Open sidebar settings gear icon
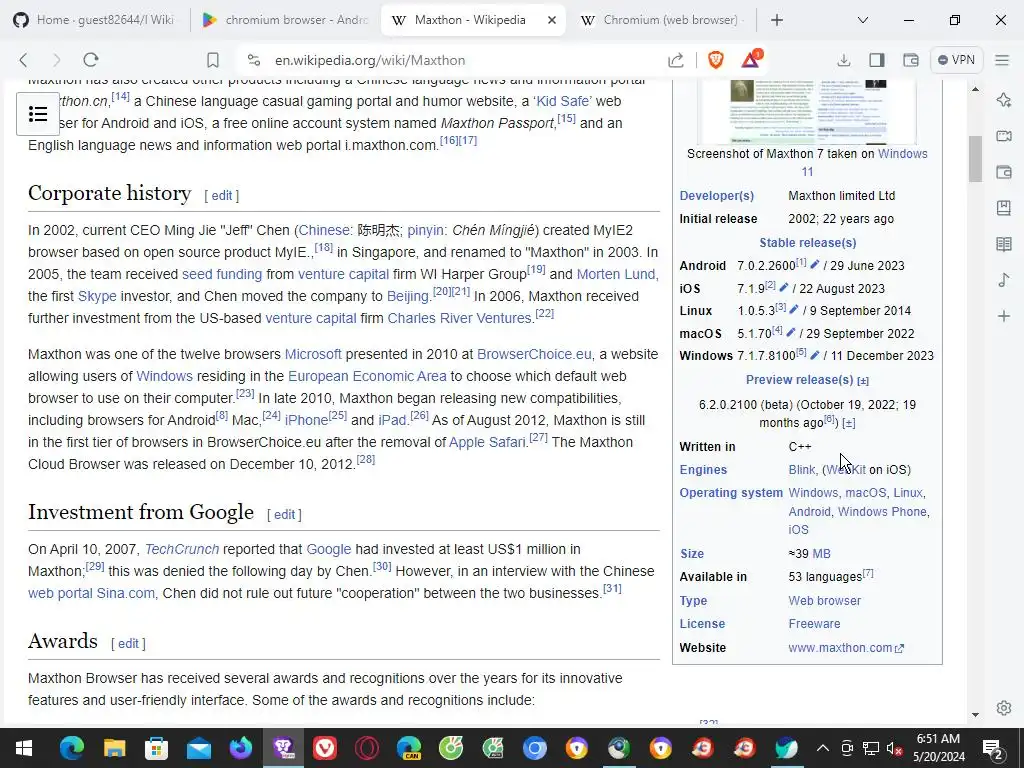1024x768 pixels. coord(1004,708)
